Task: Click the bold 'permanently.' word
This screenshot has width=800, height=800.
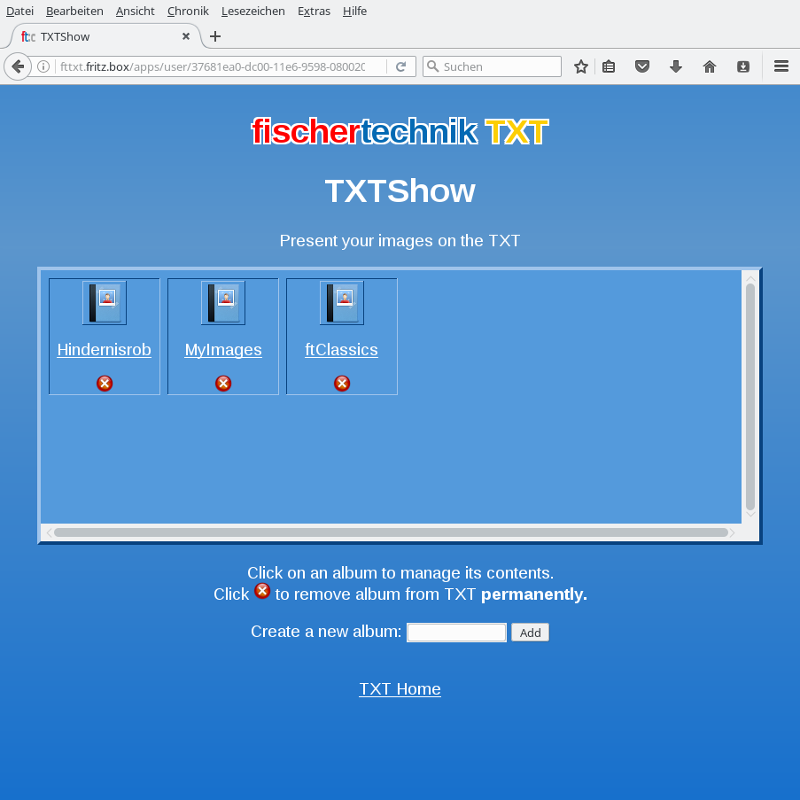Action: (x=534, y=594)
